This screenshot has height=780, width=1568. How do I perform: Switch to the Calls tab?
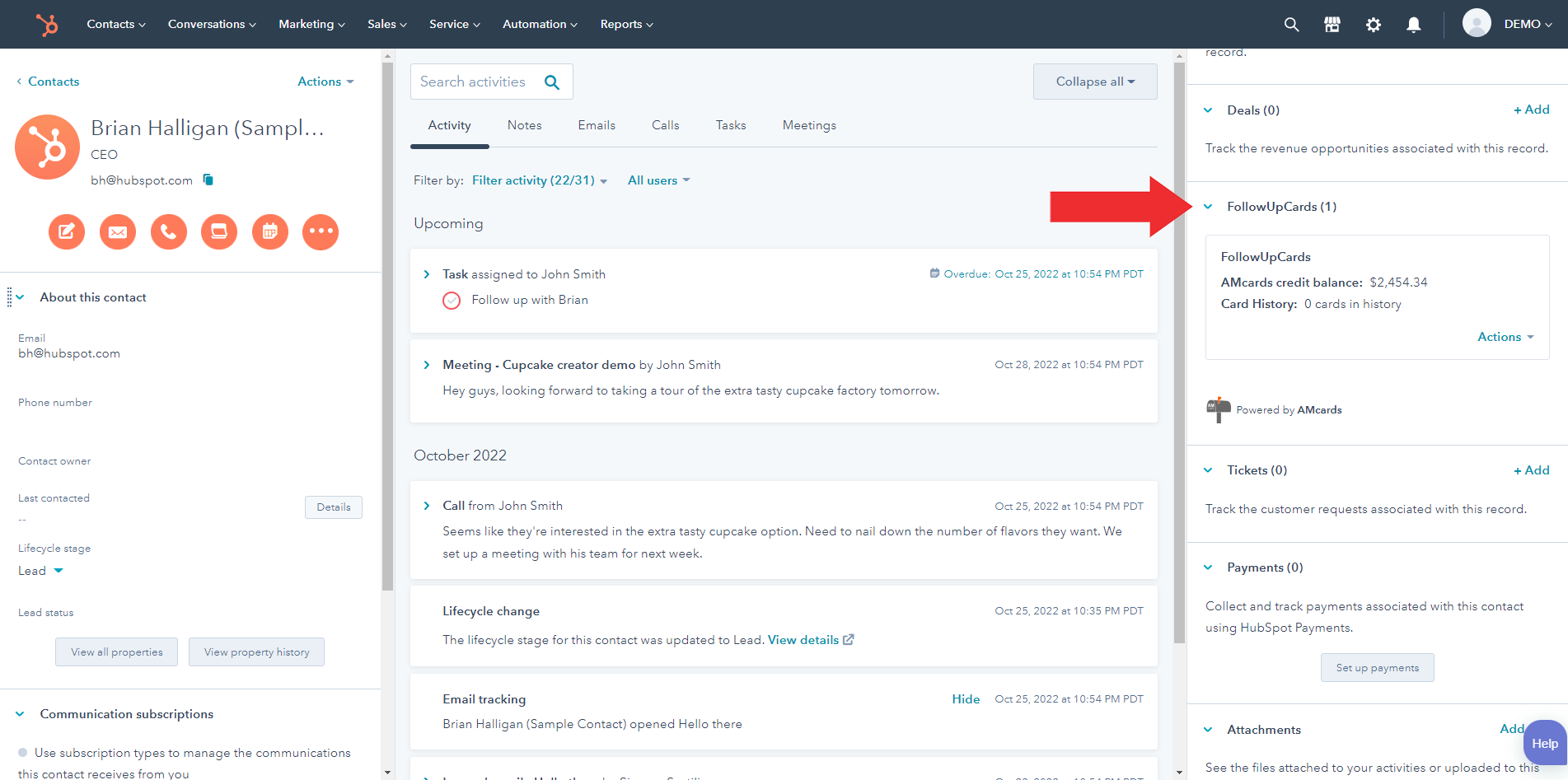point(666,125)
